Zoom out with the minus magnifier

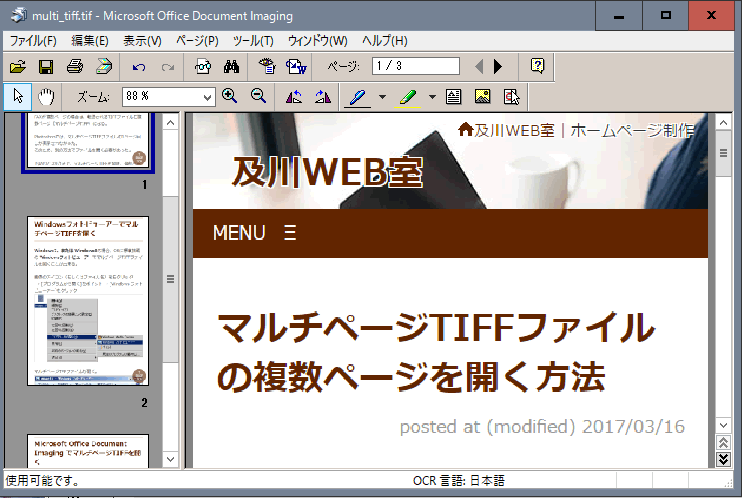pyautogui.click(x=258, y=96)
